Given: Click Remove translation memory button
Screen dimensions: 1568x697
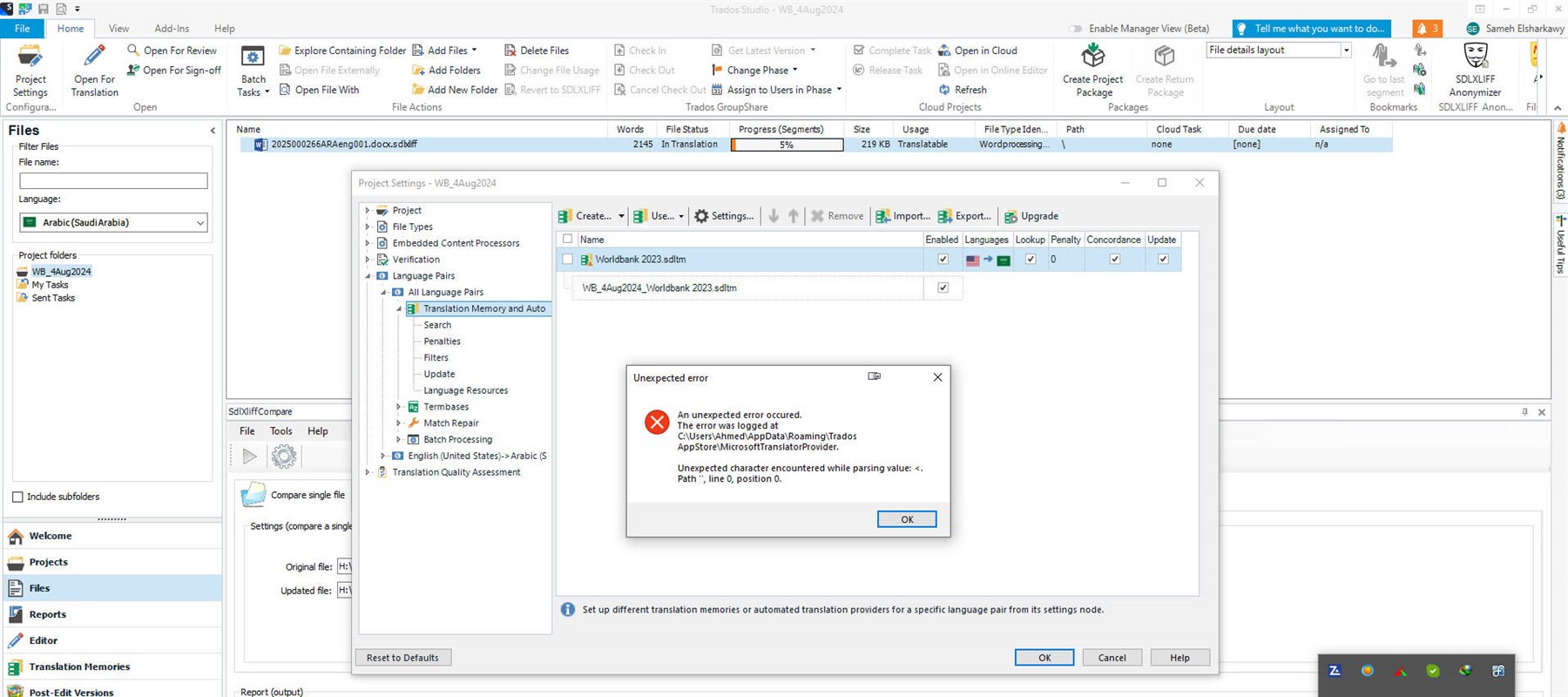Looking at the screenshot, I should 837,216.
